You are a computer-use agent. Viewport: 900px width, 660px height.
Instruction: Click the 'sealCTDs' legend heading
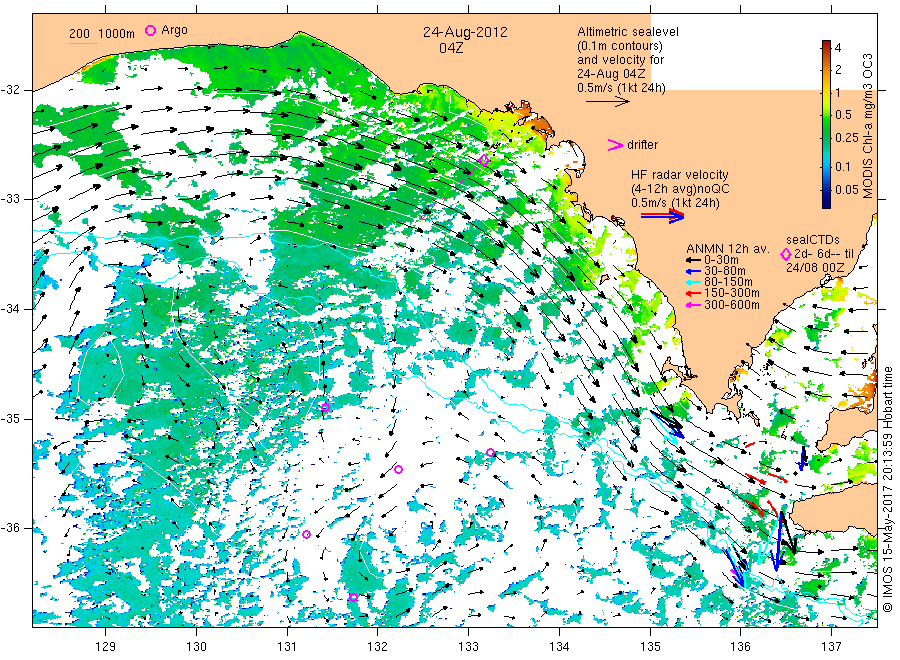coord(813,240)
